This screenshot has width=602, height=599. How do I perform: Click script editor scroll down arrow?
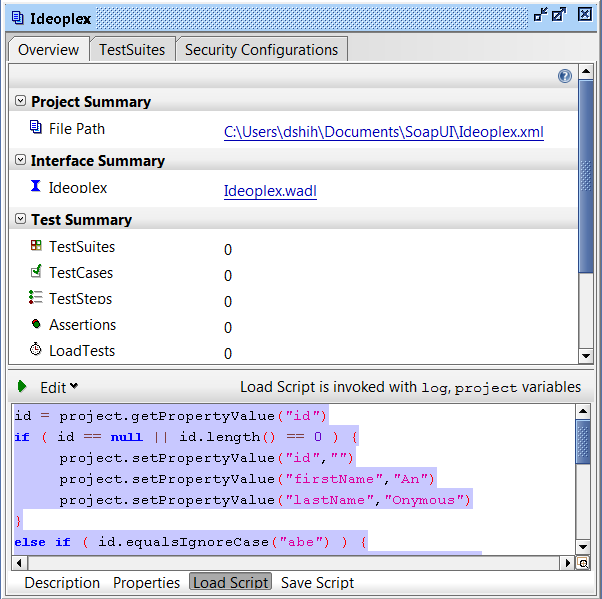[583, 547]
